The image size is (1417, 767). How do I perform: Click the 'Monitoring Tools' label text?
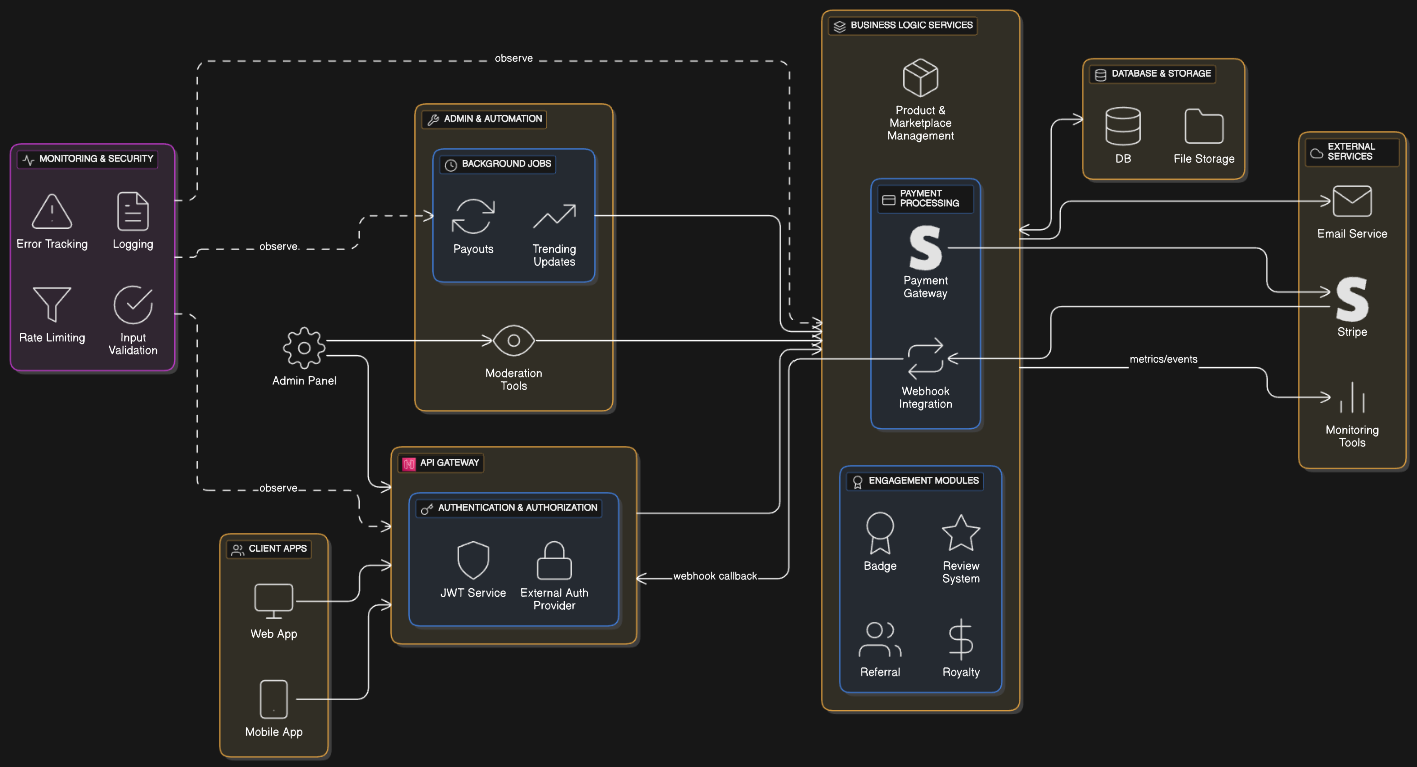coord(1352,436)
